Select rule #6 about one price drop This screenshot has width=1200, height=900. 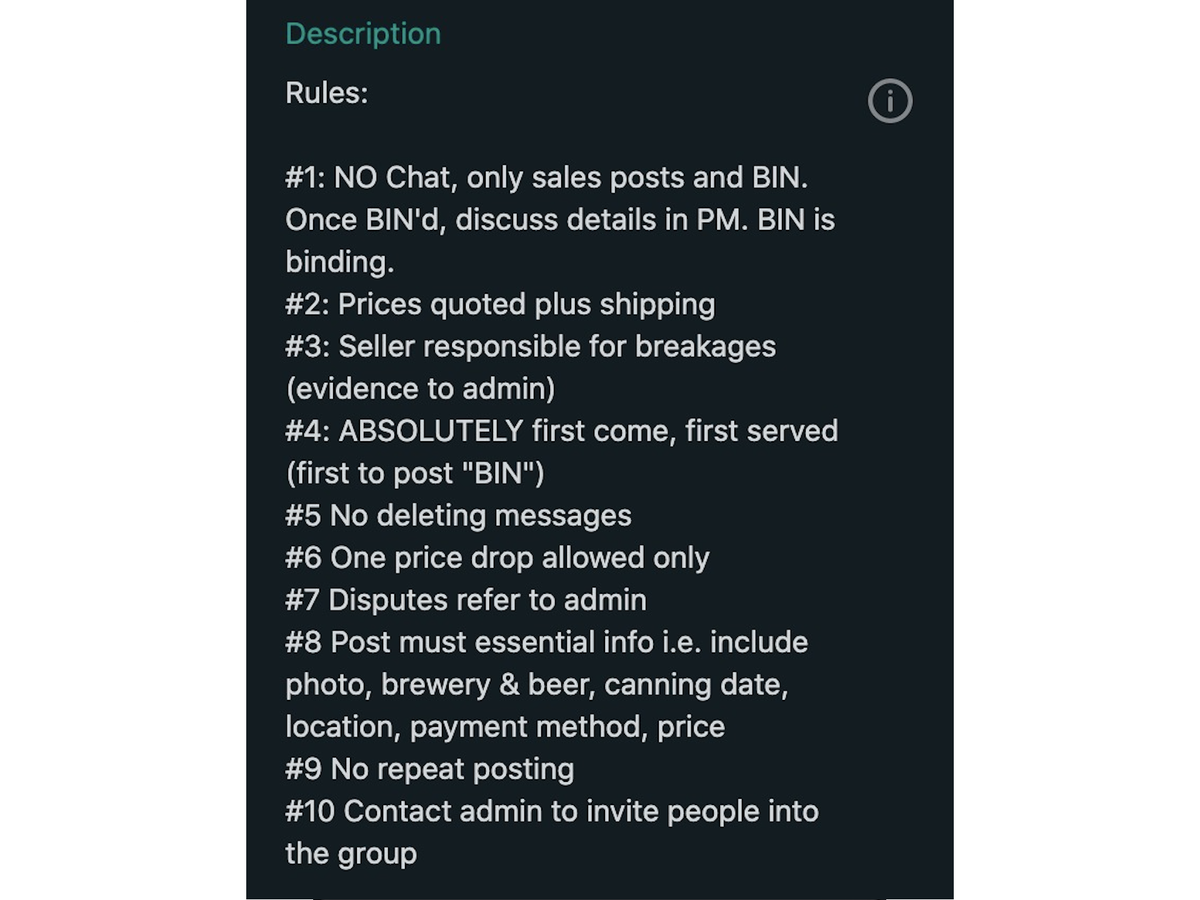[x=497, y=557]
